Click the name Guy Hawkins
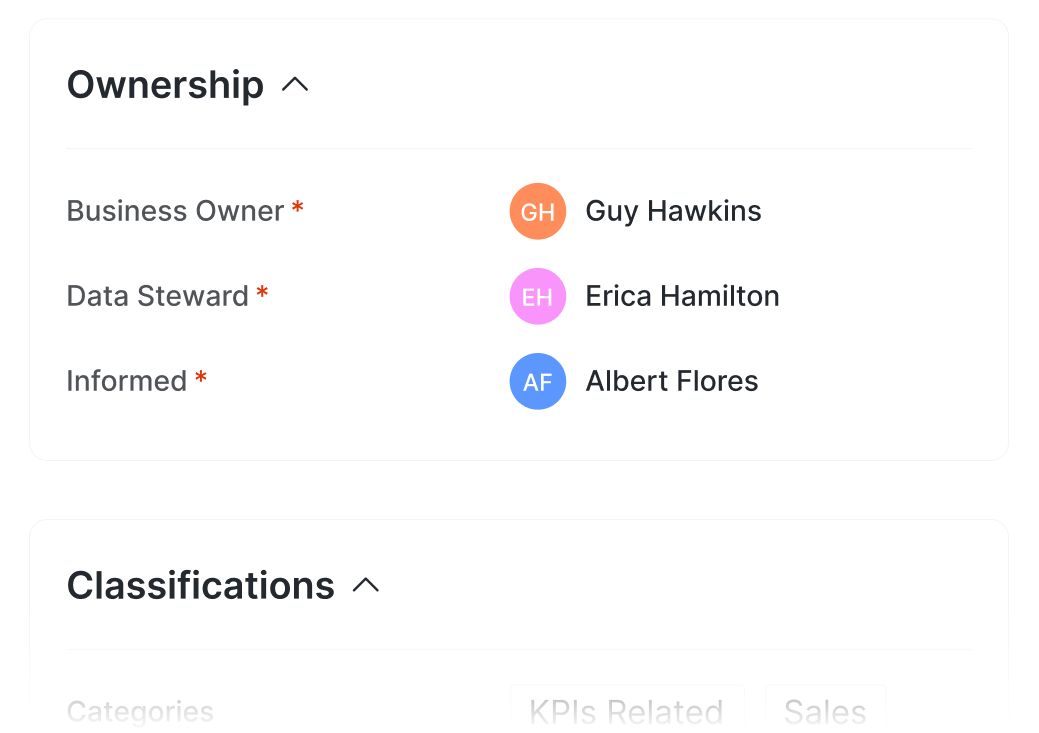Screen dimensions: 1039x733 673,211
